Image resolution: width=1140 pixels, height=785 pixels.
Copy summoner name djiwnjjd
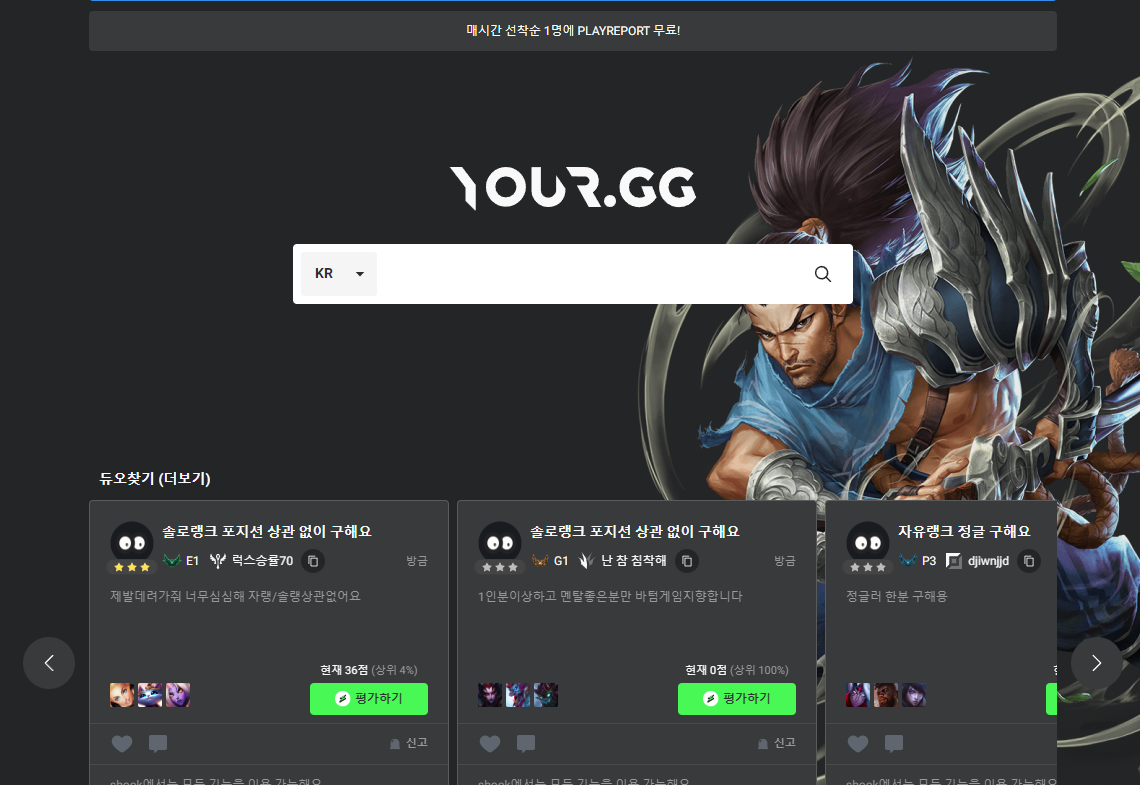pos(1029,561)
